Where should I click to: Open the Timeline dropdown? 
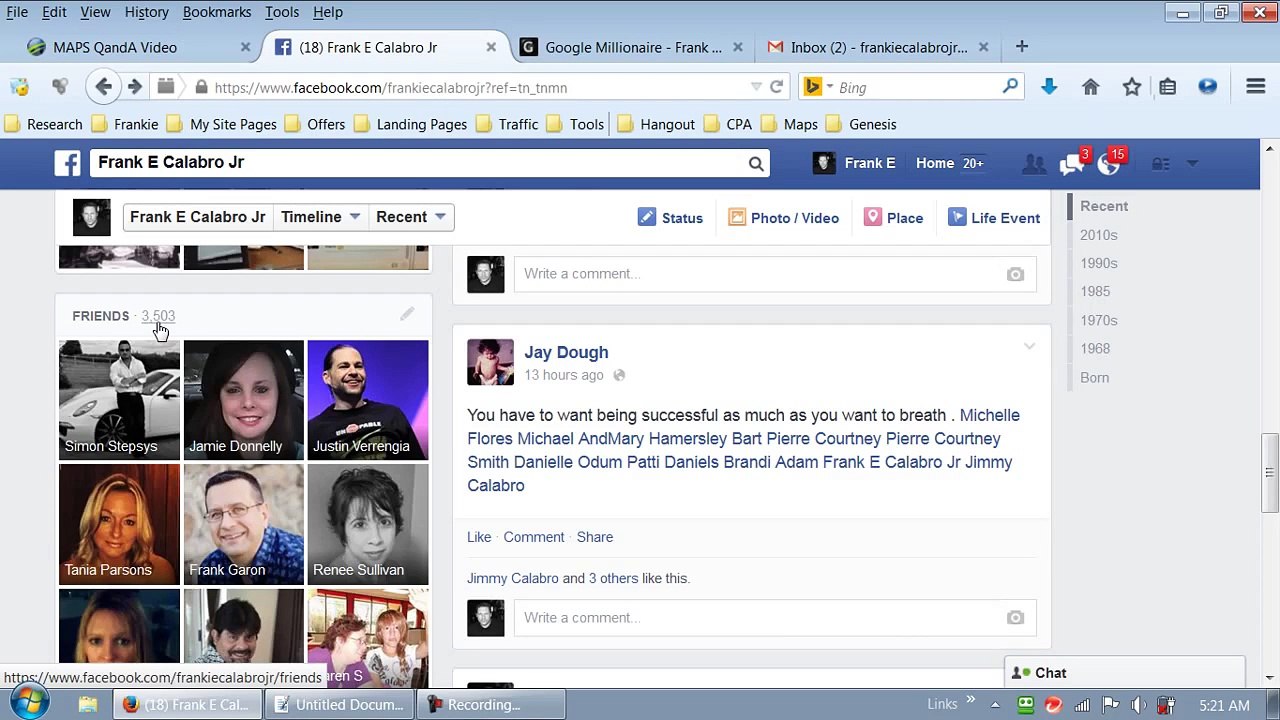tap(320, 217)
